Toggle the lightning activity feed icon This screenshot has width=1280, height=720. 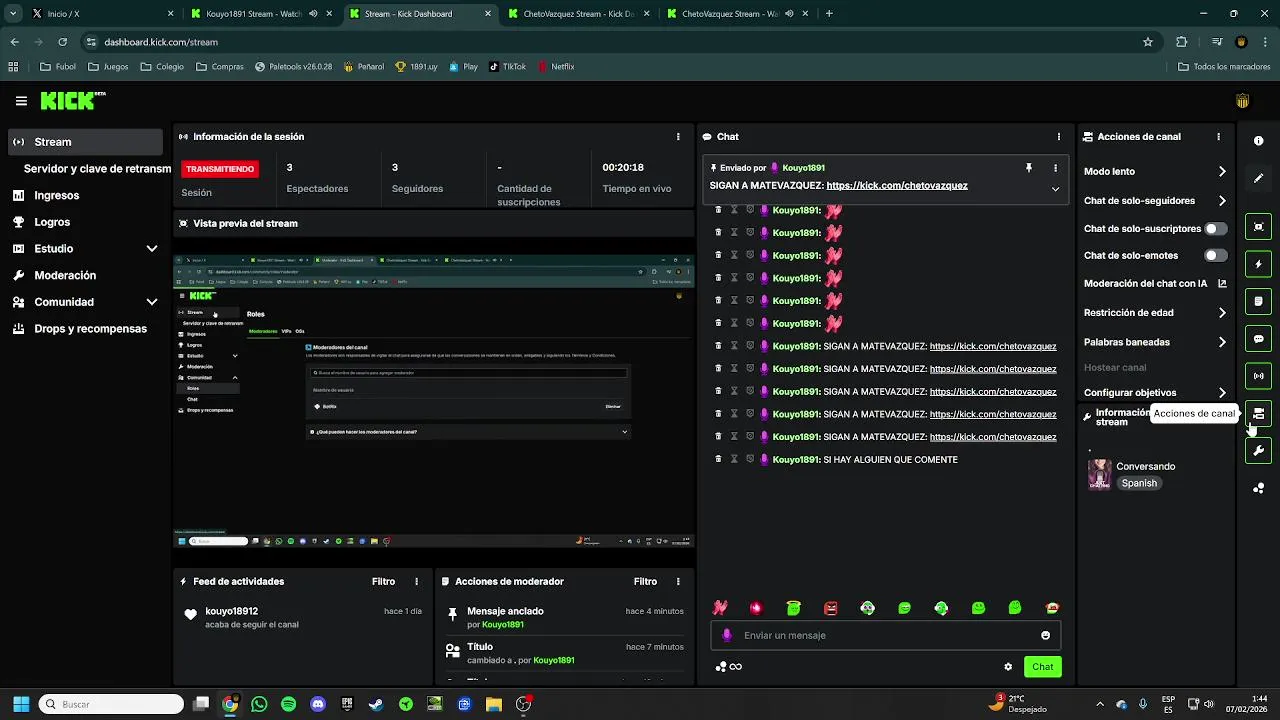pyautogui.click(x=1258, y=264)
